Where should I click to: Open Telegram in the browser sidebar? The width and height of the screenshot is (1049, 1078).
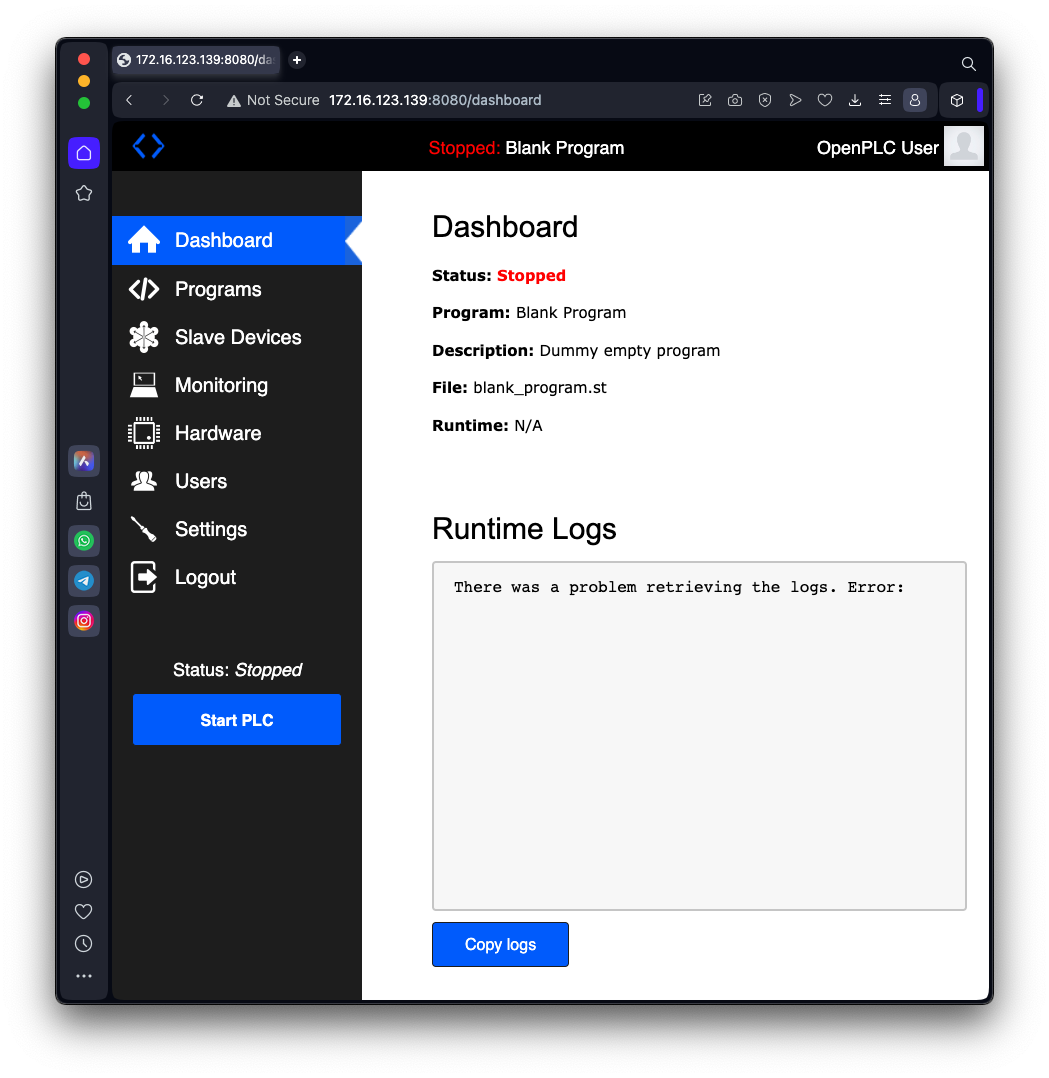pos(84,581)
